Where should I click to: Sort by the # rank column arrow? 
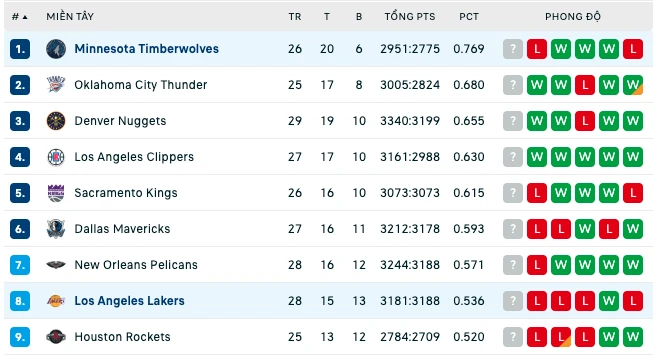[x=25, y=17]
